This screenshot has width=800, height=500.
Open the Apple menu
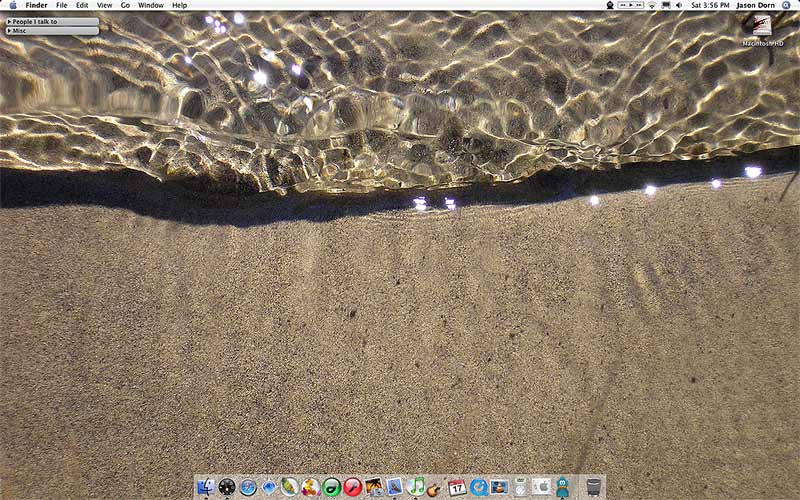click(13, 5)
